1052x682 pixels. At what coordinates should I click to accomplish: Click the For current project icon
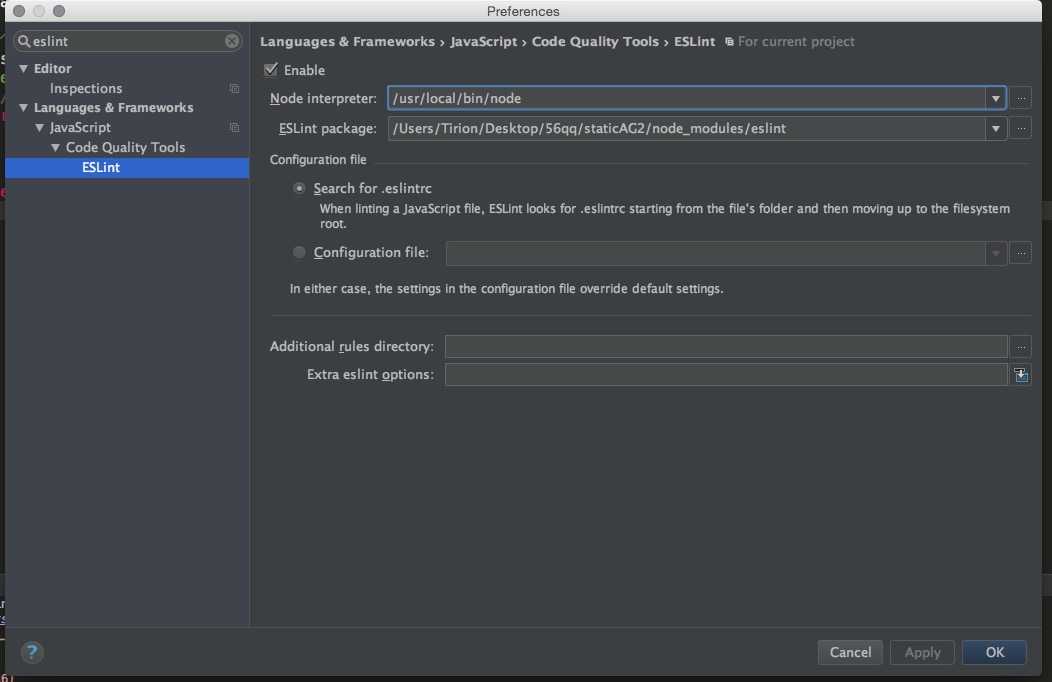(729, 42)
